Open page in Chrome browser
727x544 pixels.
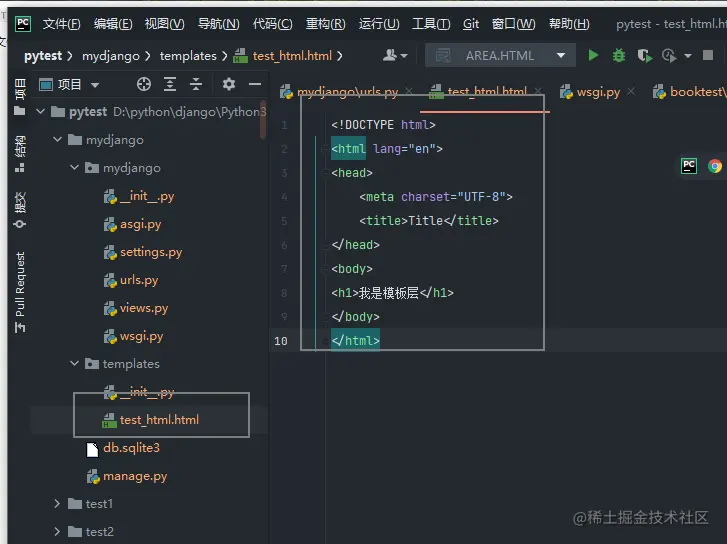click(x=715, y=166)
